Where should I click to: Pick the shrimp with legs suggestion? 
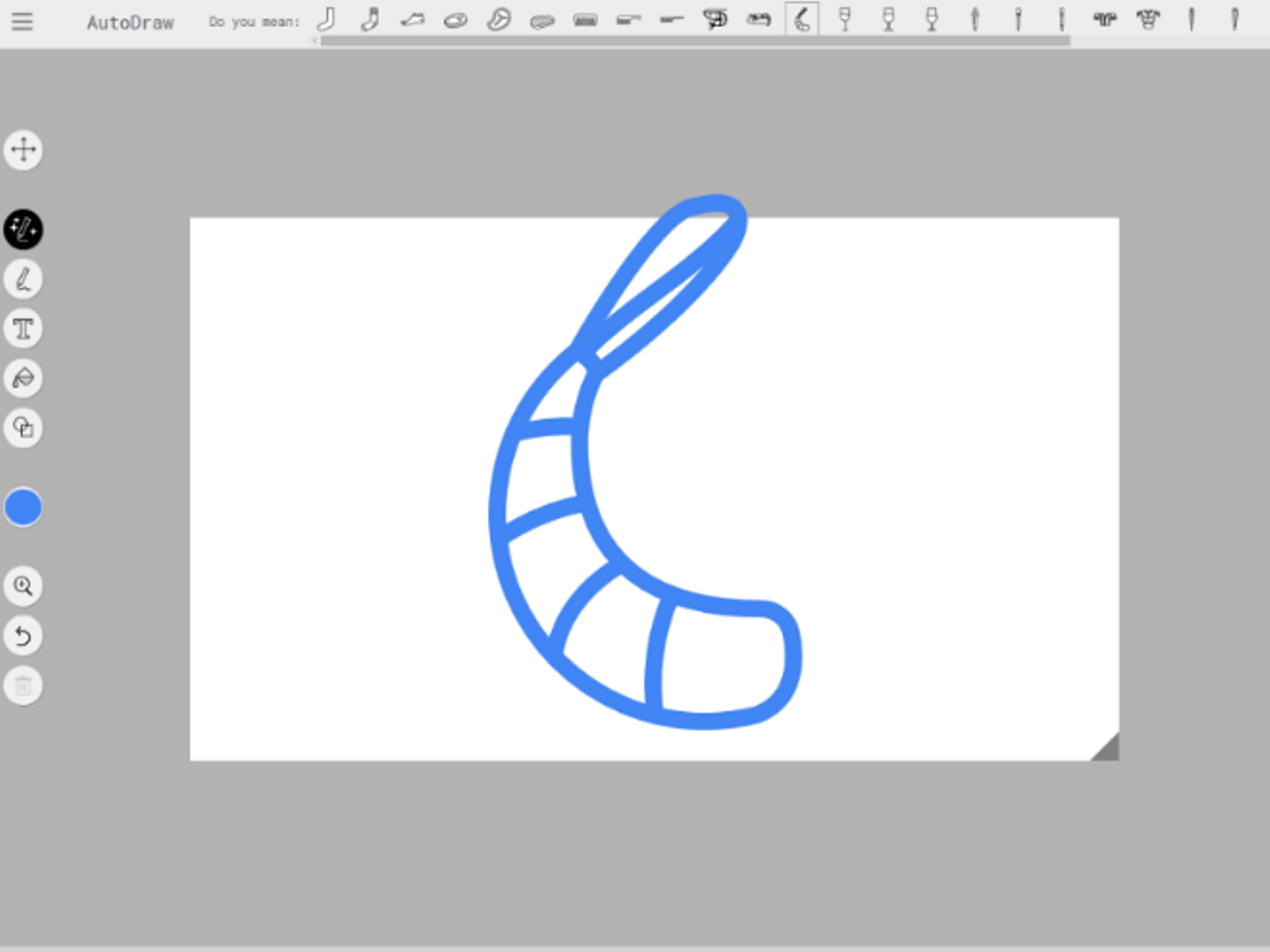coord(715,19)
